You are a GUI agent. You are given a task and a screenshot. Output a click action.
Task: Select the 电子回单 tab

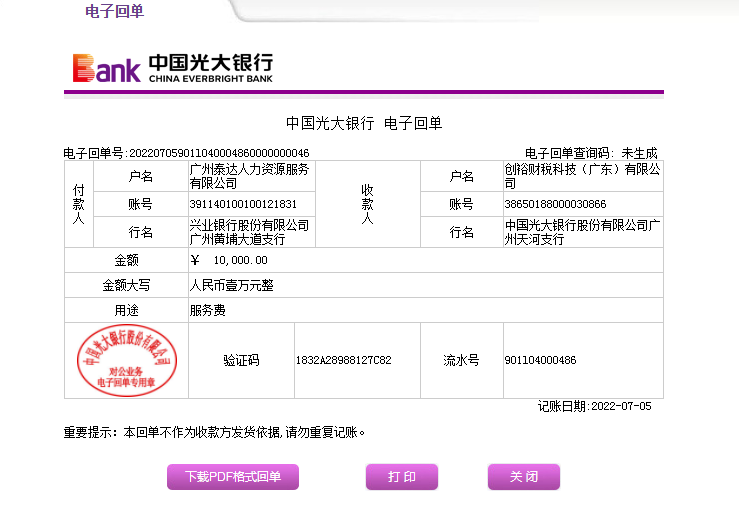[115, 11]
